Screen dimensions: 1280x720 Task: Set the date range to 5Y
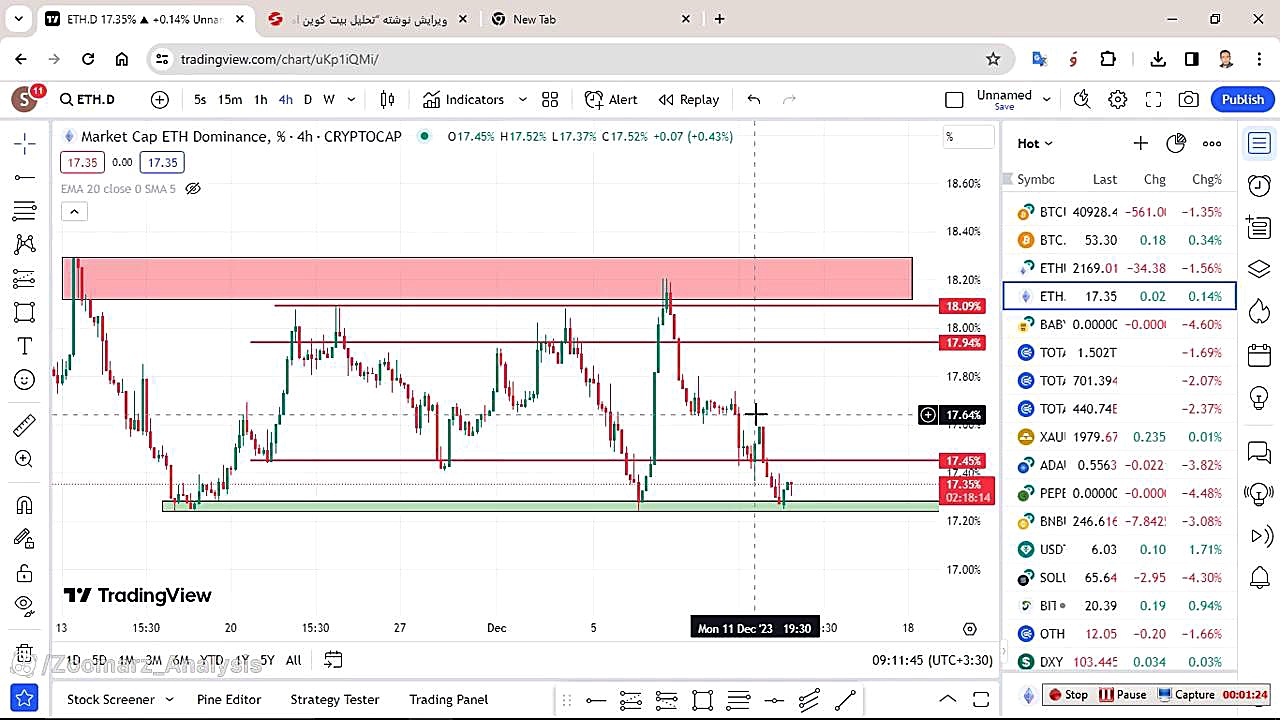267,660
